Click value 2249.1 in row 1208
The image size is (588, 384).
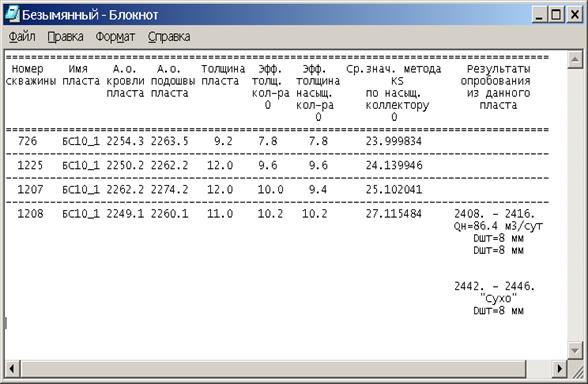pos(125,214)
